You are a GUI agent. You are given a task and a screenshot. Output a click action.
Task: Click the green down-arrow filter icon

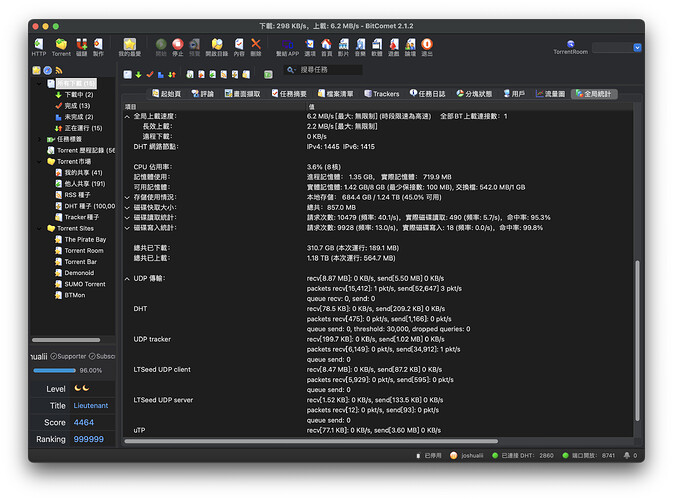click(x=138, y=75)
